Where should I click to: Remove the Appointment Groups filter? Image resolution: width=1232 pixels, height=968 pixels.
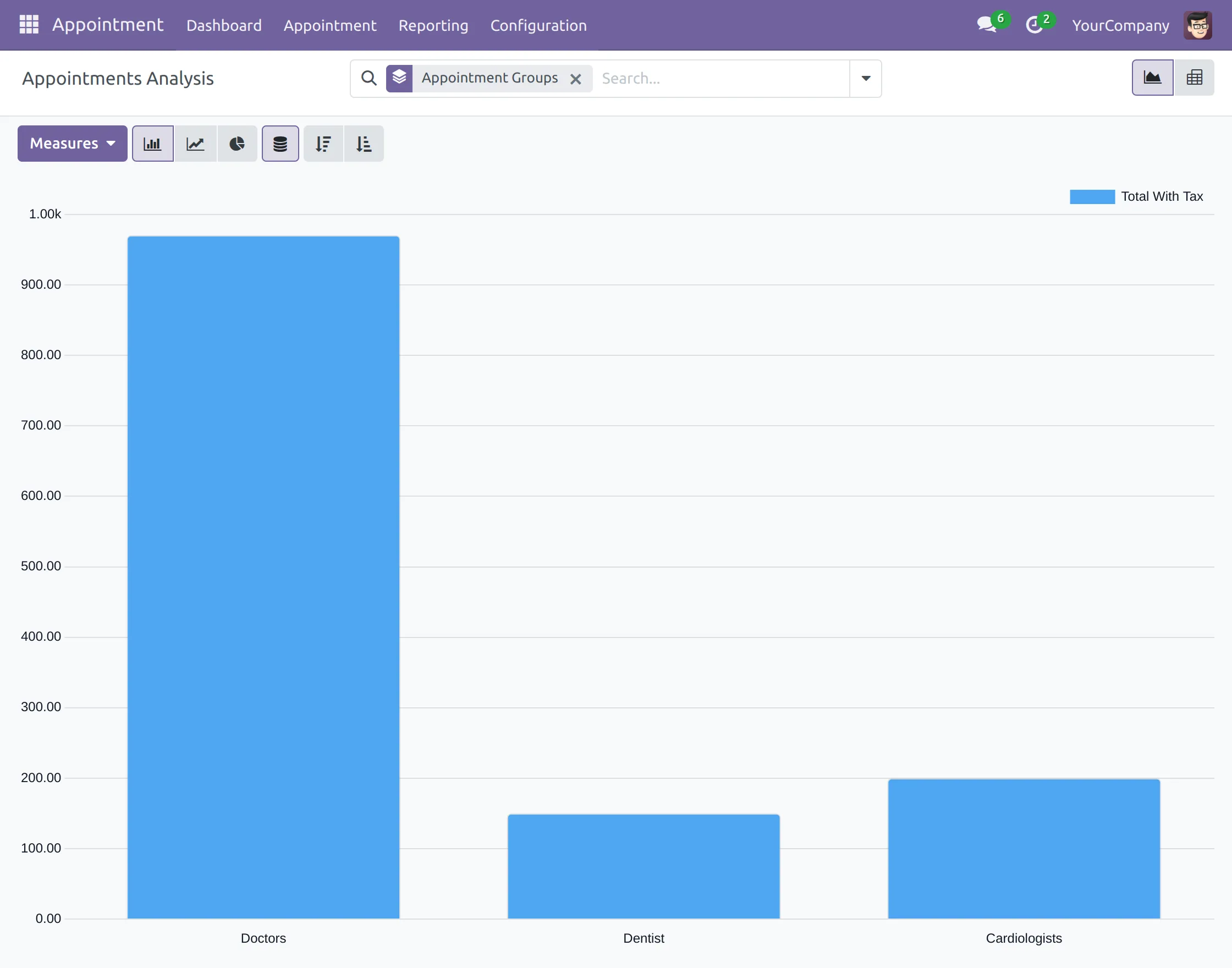coord(575,79)
